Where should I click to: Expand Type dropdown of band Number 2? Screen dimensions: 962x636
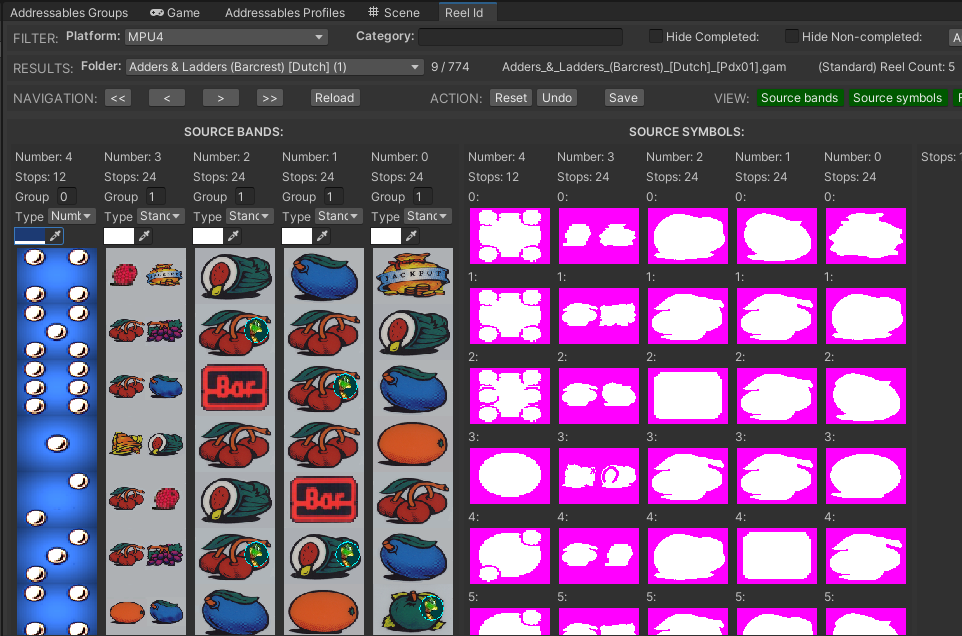click(249, 216)
